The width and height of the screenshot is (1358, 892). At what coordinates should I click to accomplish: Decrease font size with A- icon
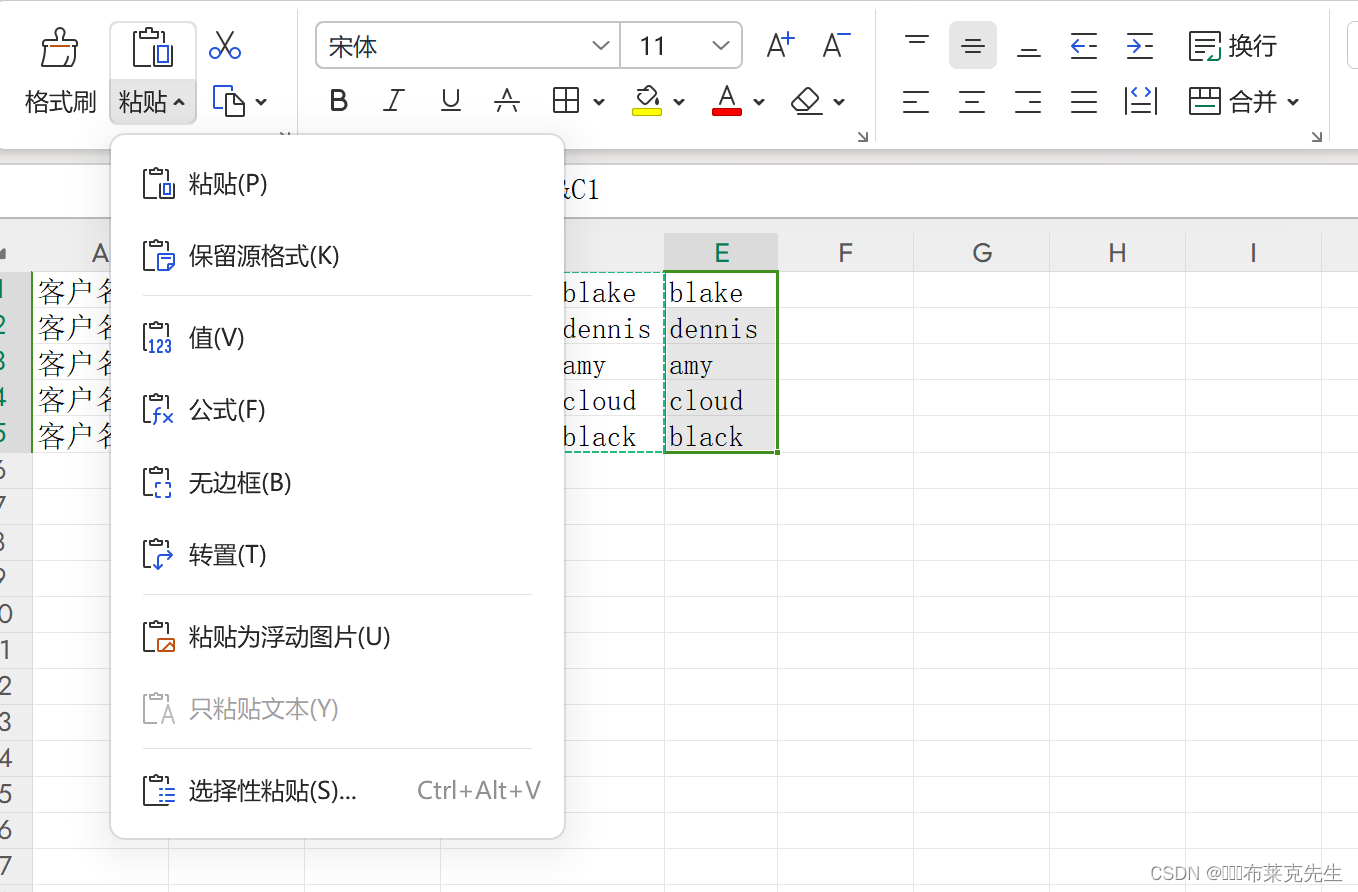click(x=836, y=46)
